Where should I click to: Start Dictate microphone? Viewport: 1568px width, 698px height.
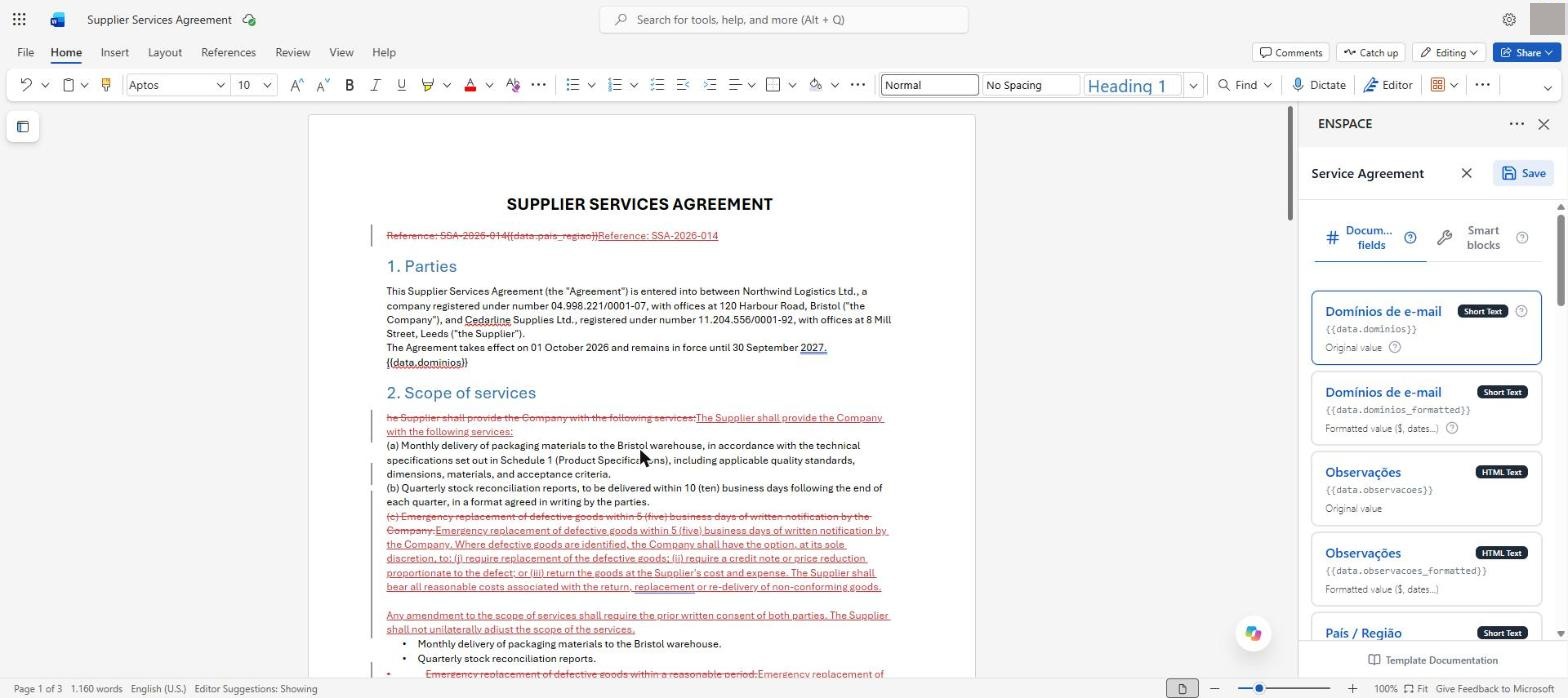click(1319, 85)
